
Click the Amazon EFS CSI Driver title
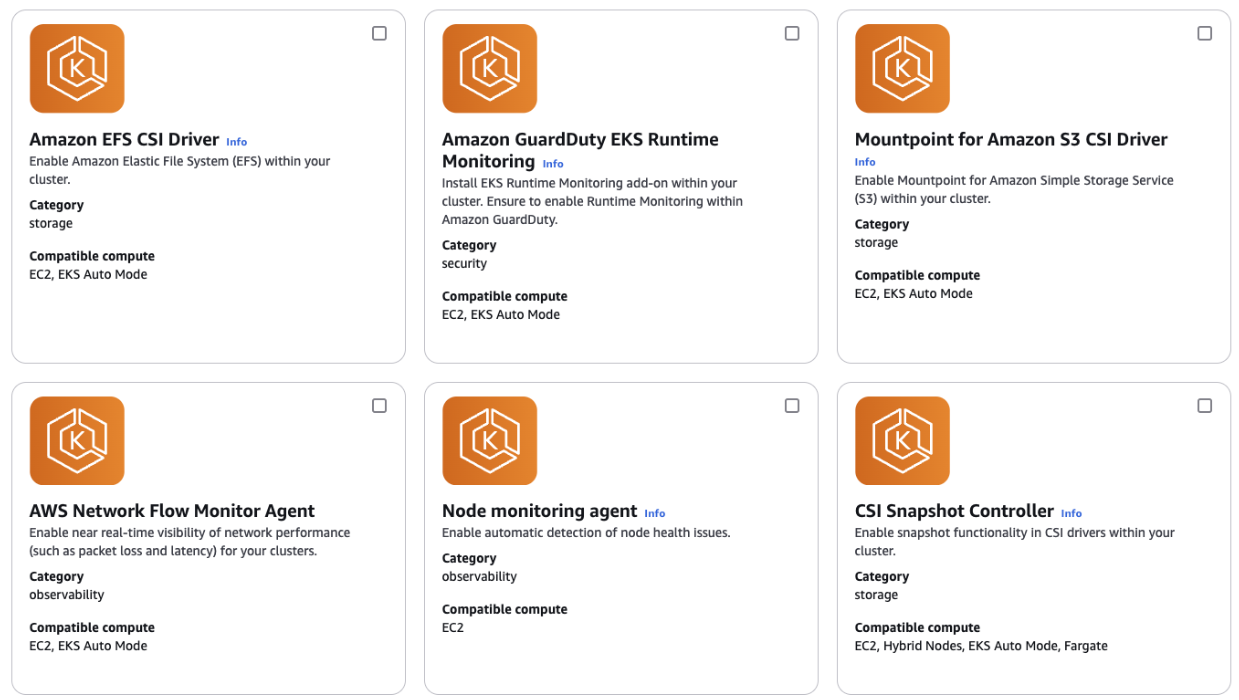coord(124,140)
